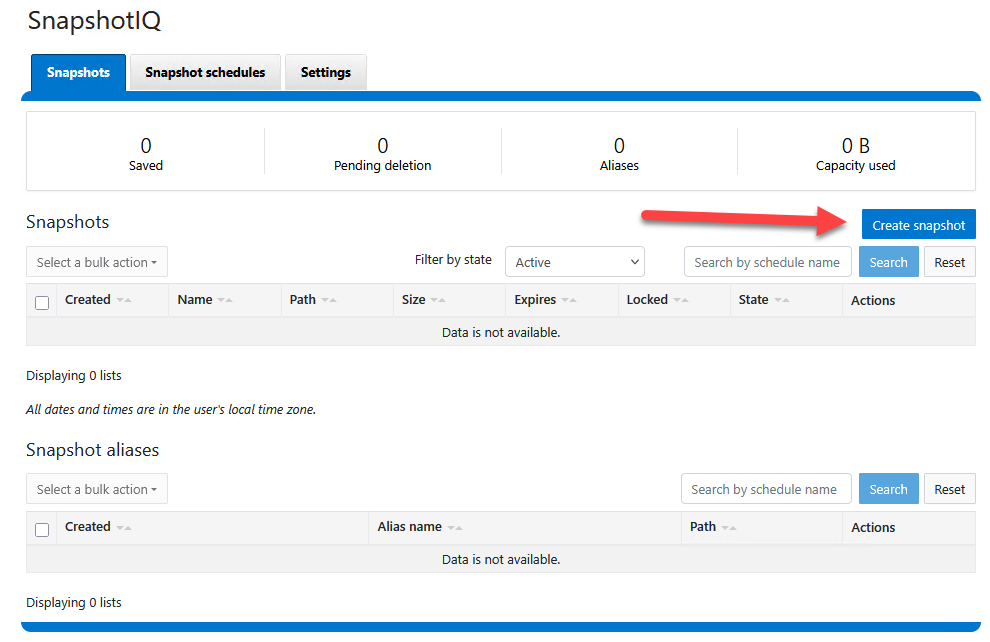
Task: Expand bulk actions for snapshot aliases
Action: [x=96, y=488]
